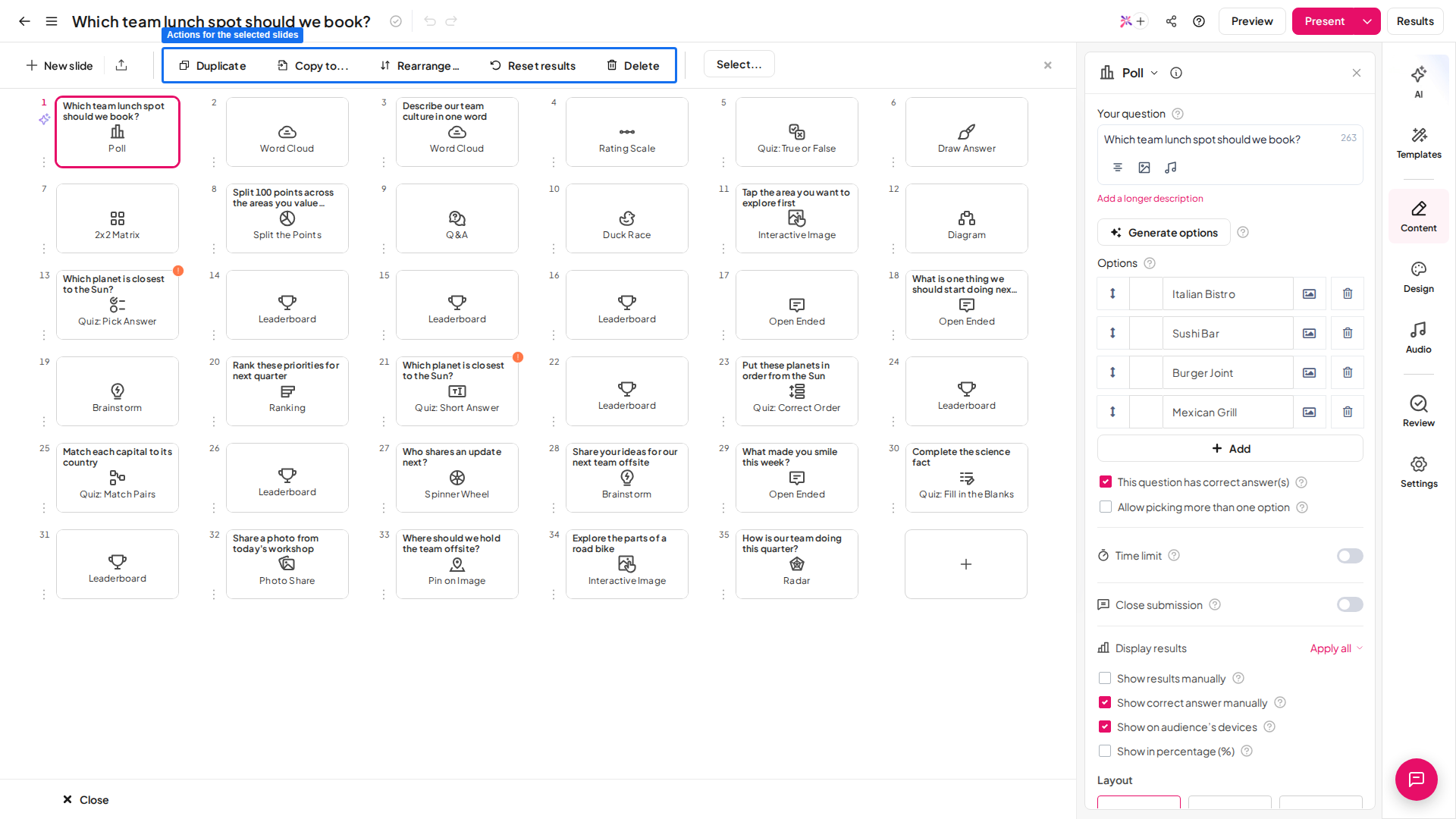Check Show results manually
This screenshot has width=1456, height=819.
(x=1105, y=678)
